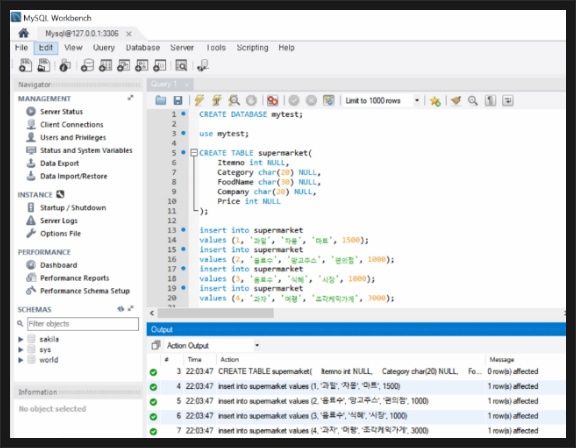Open find panel magnifier icon
The height and width of the screenshot is (448, 576).
click(473, 100)
